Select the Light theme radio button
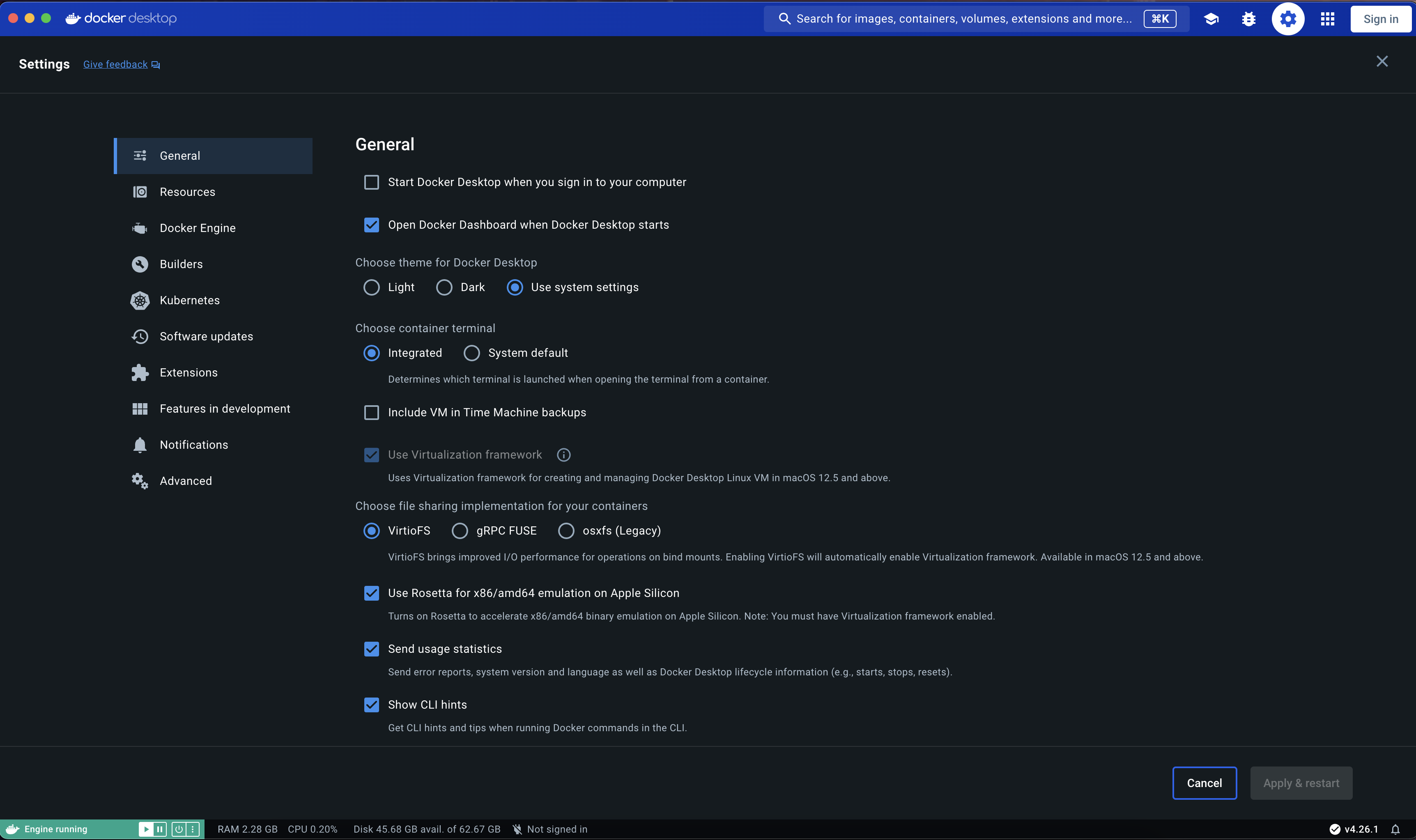 [371, 287]
